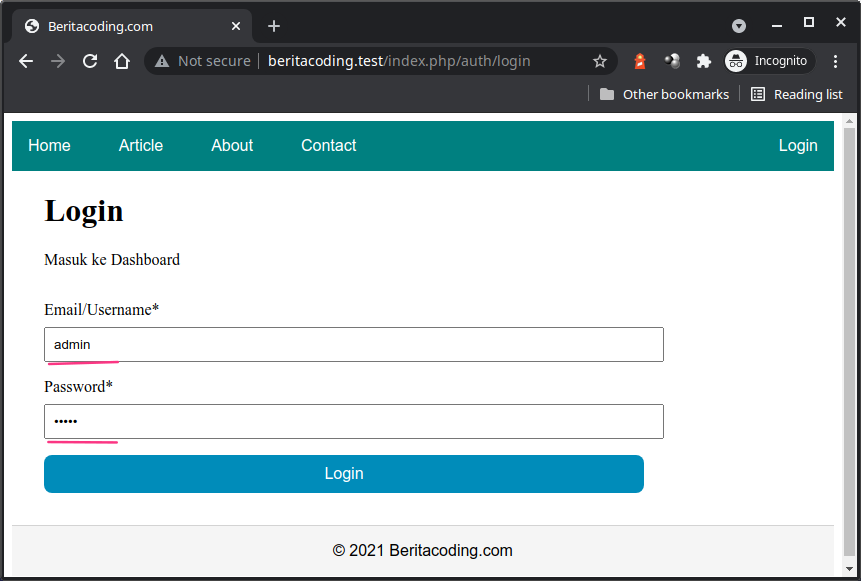
Task: Open the Lighthouse extension
Action: click(640, 61)
